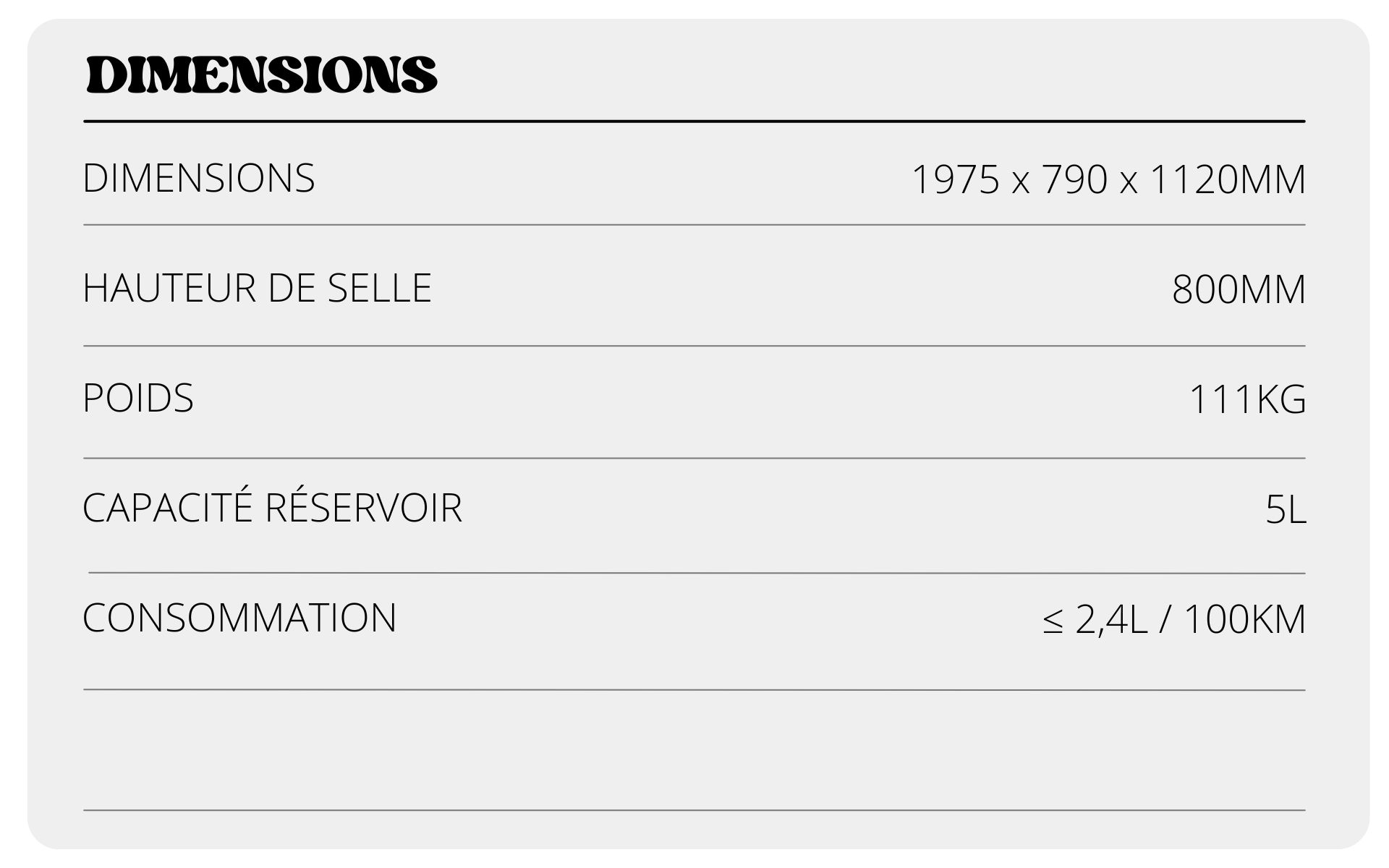Click the thick black line under the heading
This screenshot has height=868, width=1389.
point(694,122)
